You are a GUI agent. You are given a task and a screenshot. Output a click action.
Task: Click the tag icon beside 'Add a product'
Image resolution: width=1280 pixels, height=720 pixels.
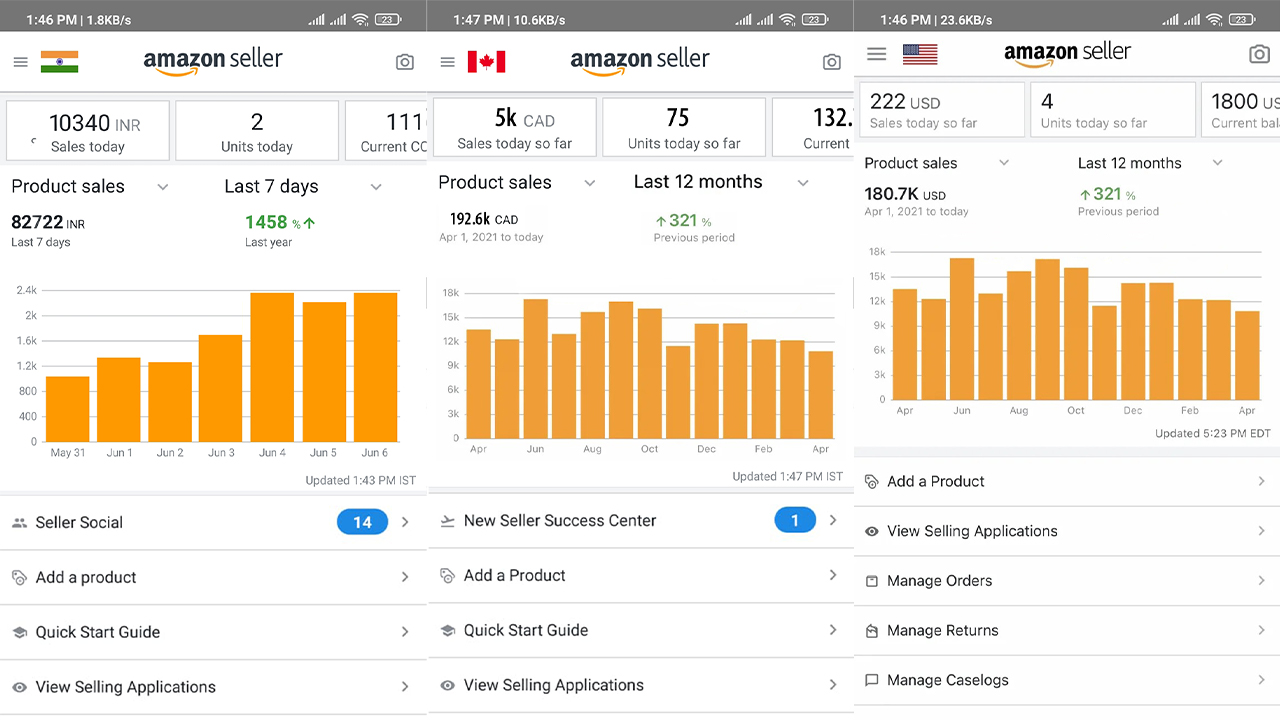(x=19, y=577)
